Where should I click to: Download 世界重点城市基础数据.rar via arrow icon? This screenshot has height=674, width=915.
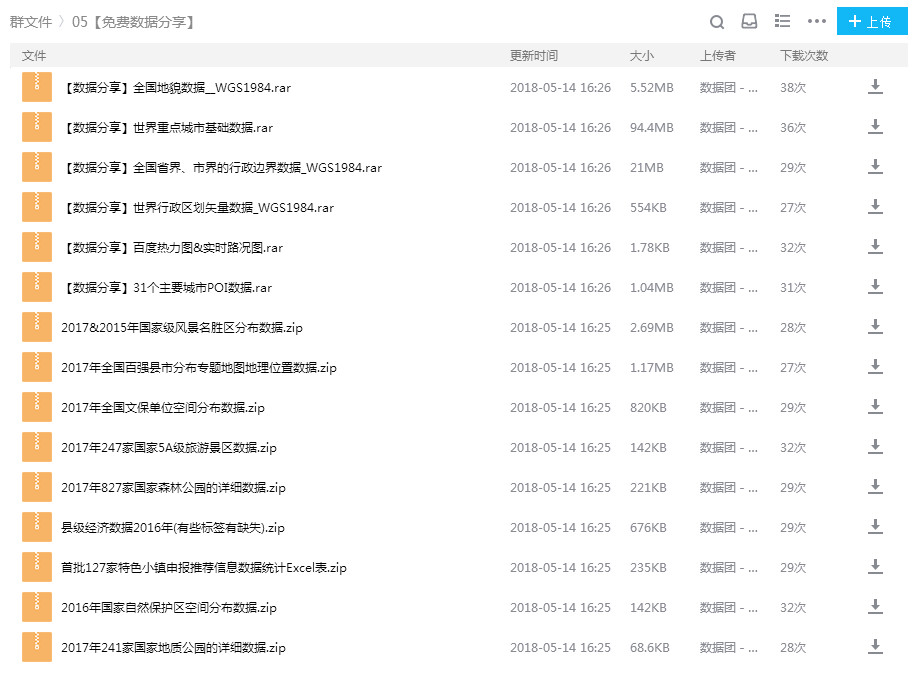875,127
